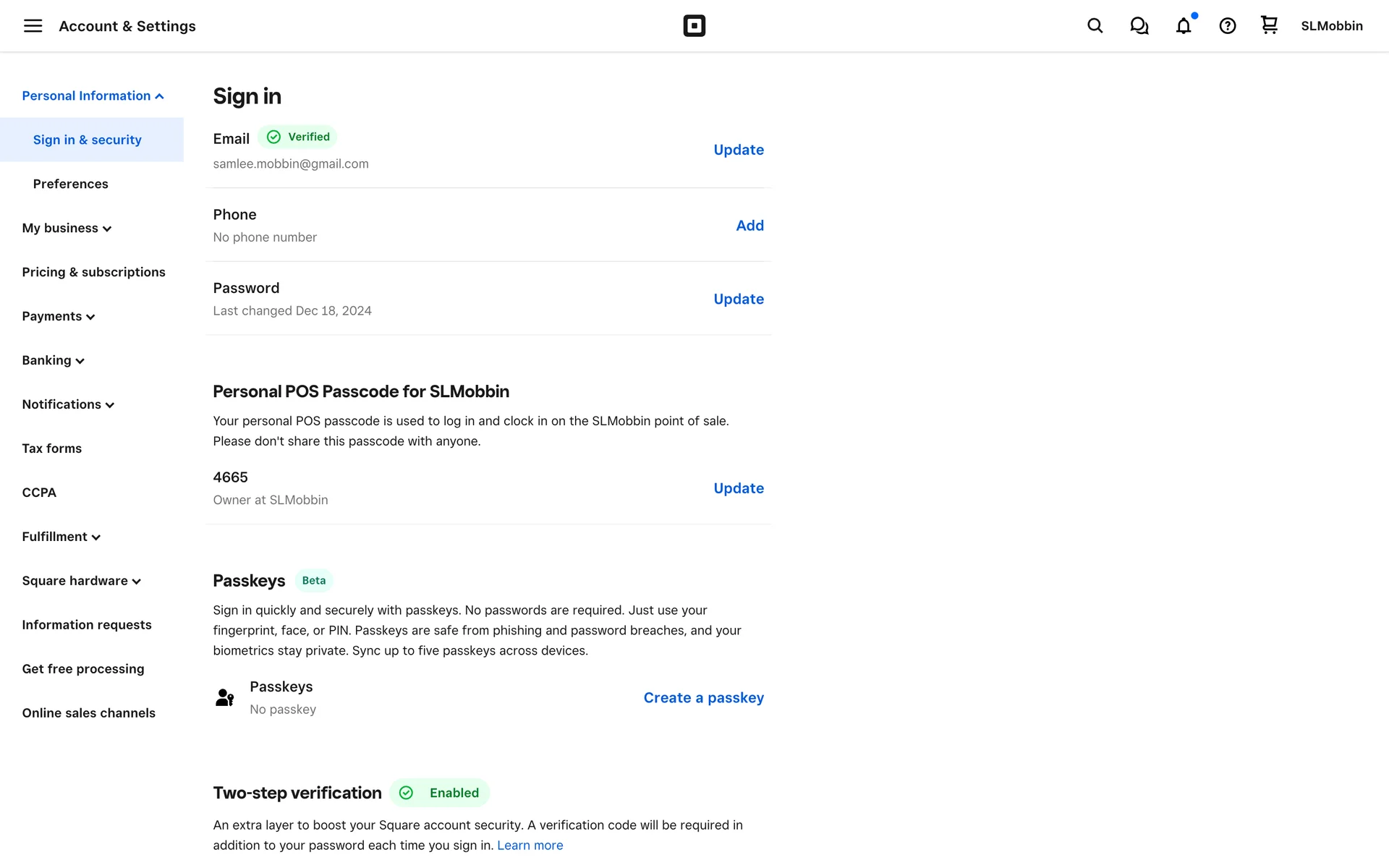
Task: Go to Pricing & subscriptions
Action: pos(93,273)
